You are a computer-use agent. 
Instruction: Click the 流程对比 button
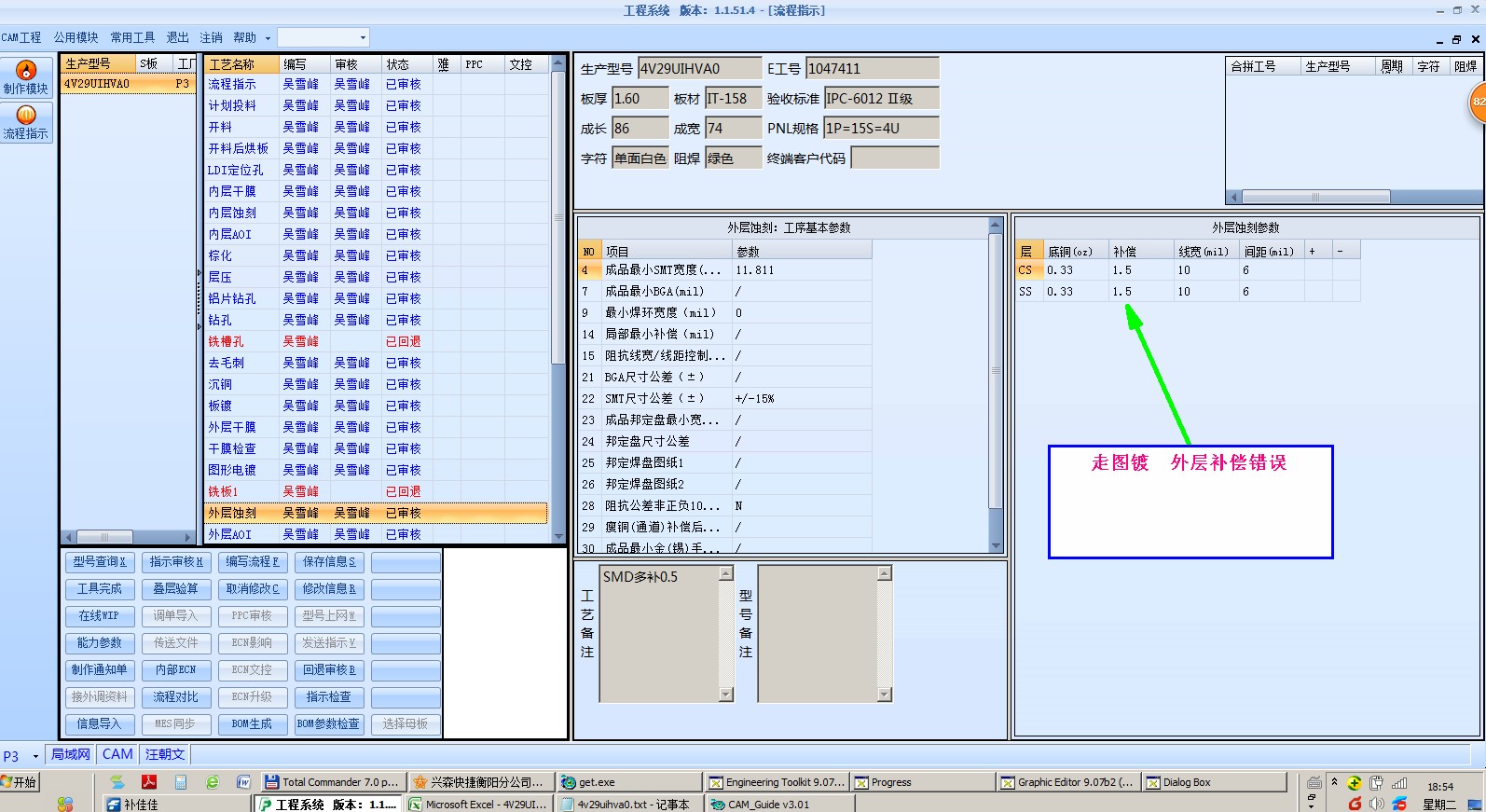[x=176, y=697]
